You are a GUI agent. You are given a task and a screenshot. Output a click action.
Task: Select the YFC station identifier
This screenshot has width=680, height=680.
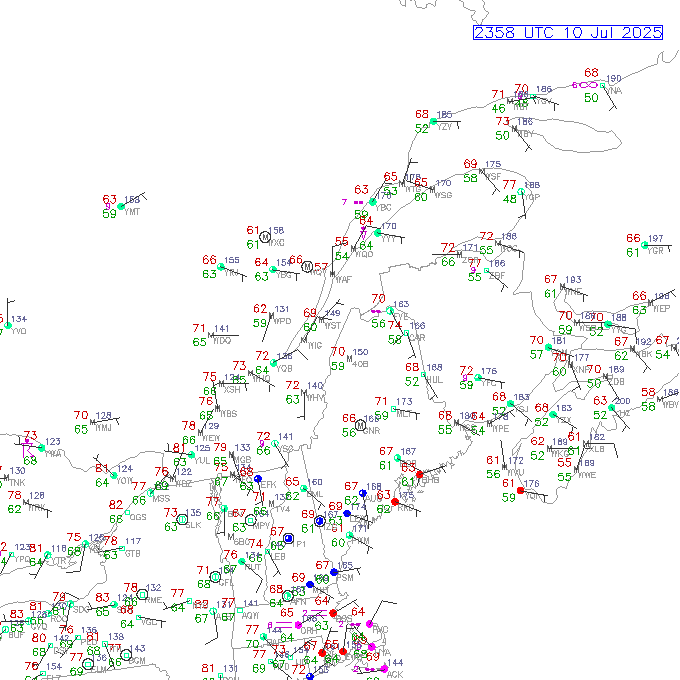[x=489, y=383]
